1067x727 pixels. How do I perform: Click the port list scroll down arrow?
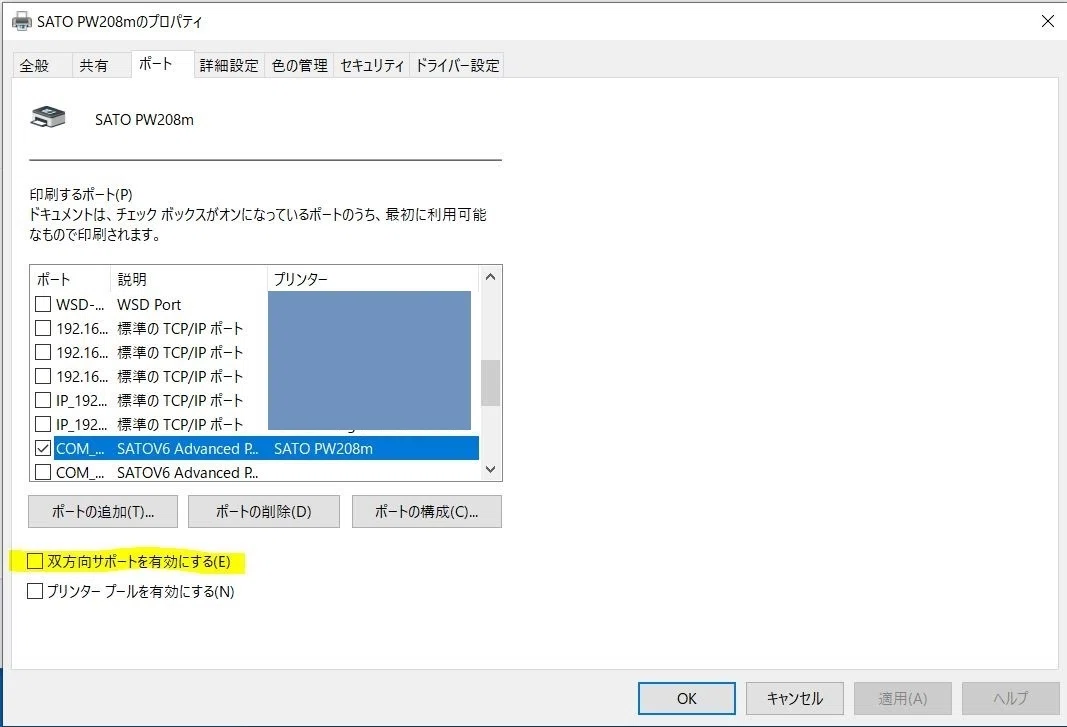coord(490,469)
